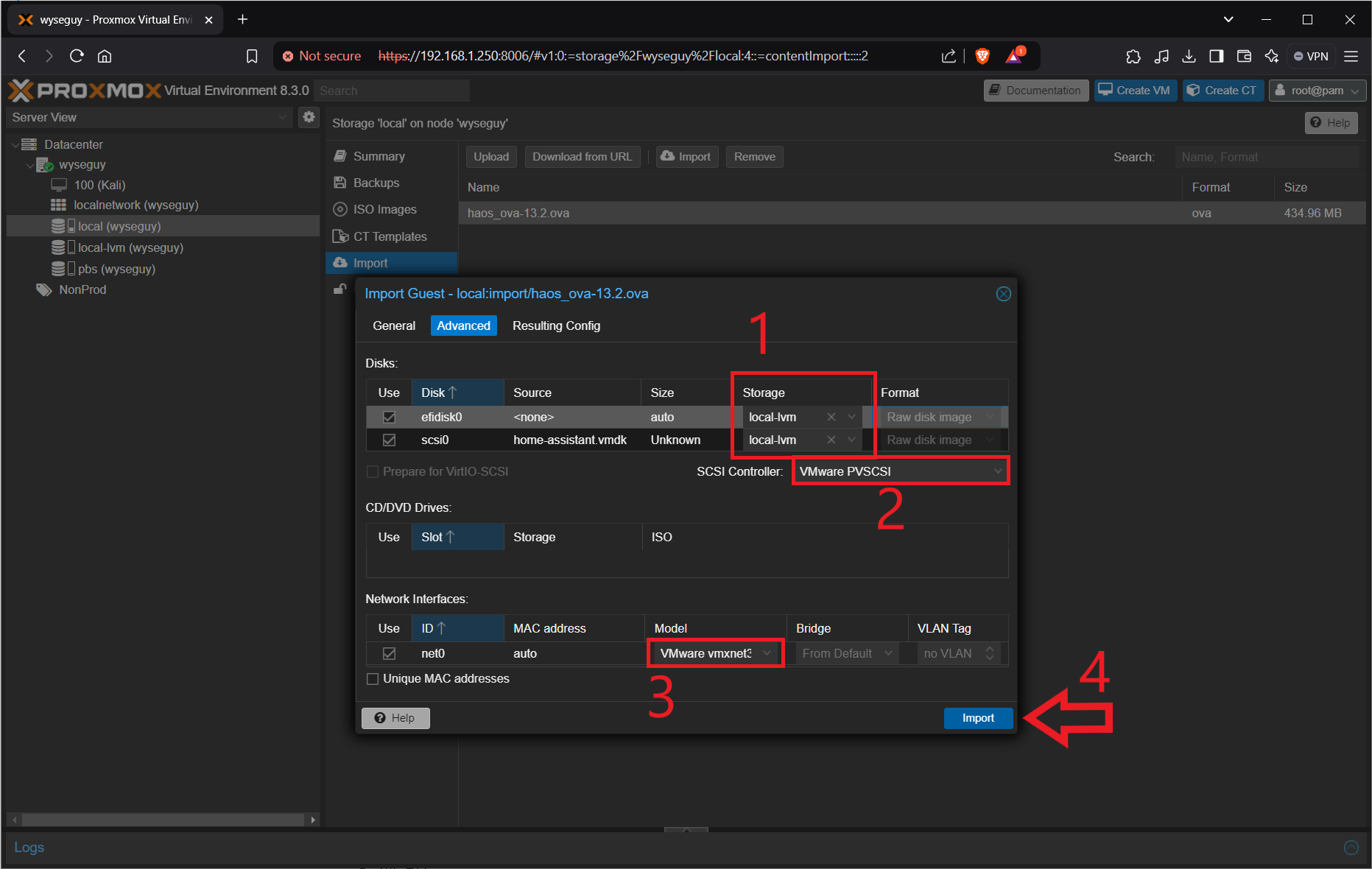Screen dimensions: 1372x869
Task: Open the net0 Model dropdown
Action: 767,653
